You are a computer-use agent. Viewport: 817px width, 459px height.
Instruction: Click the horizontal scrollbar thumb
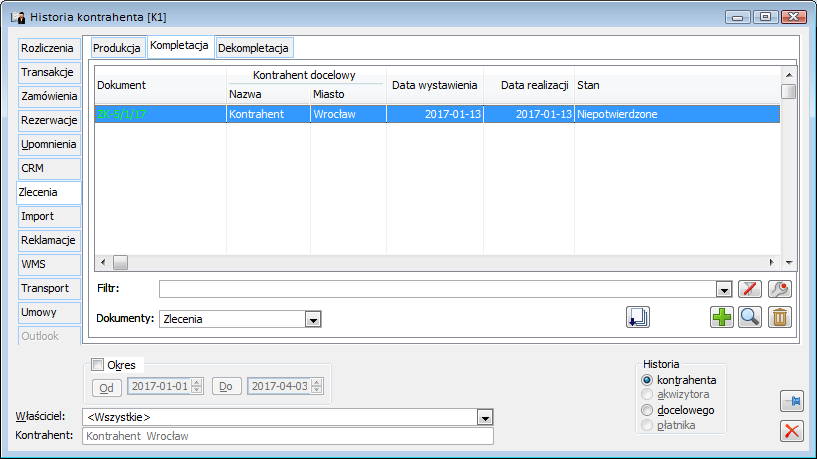tap(120, 263)
